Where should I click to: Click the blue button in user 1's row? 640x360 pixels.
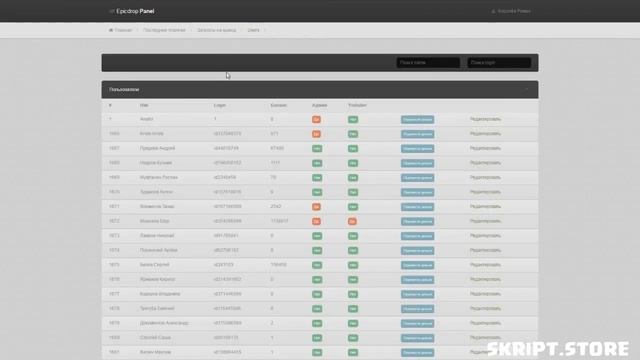[418, 120]
